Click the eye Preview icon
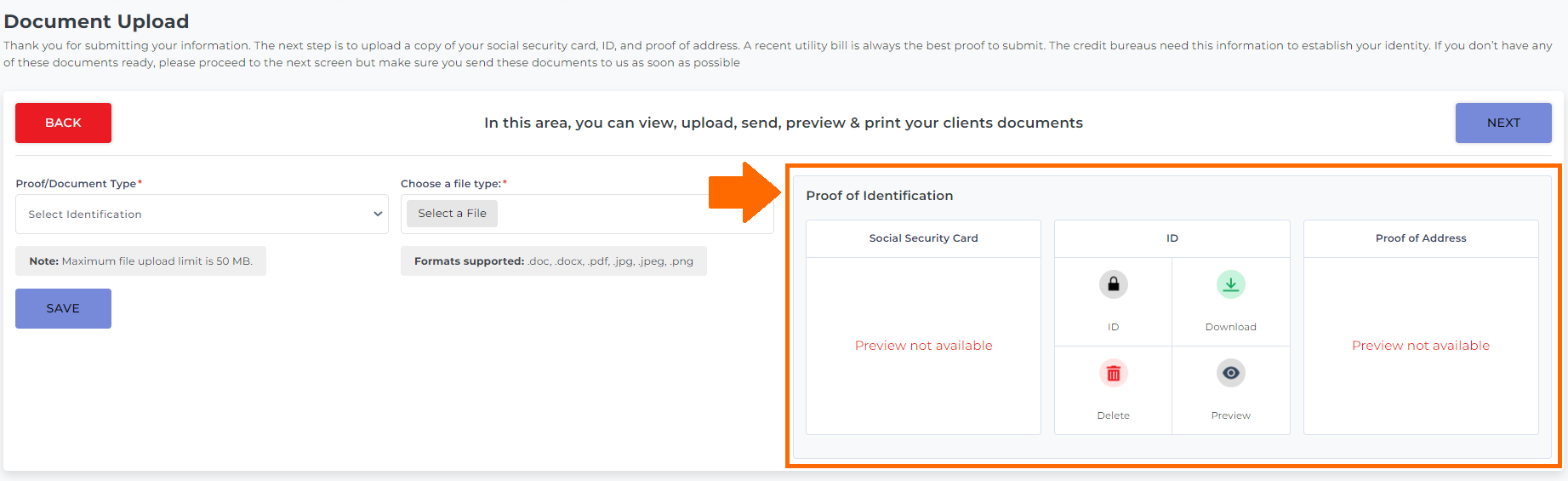Image resolution: width=1568 pixels, height=481 pixels. [1230, 373]
